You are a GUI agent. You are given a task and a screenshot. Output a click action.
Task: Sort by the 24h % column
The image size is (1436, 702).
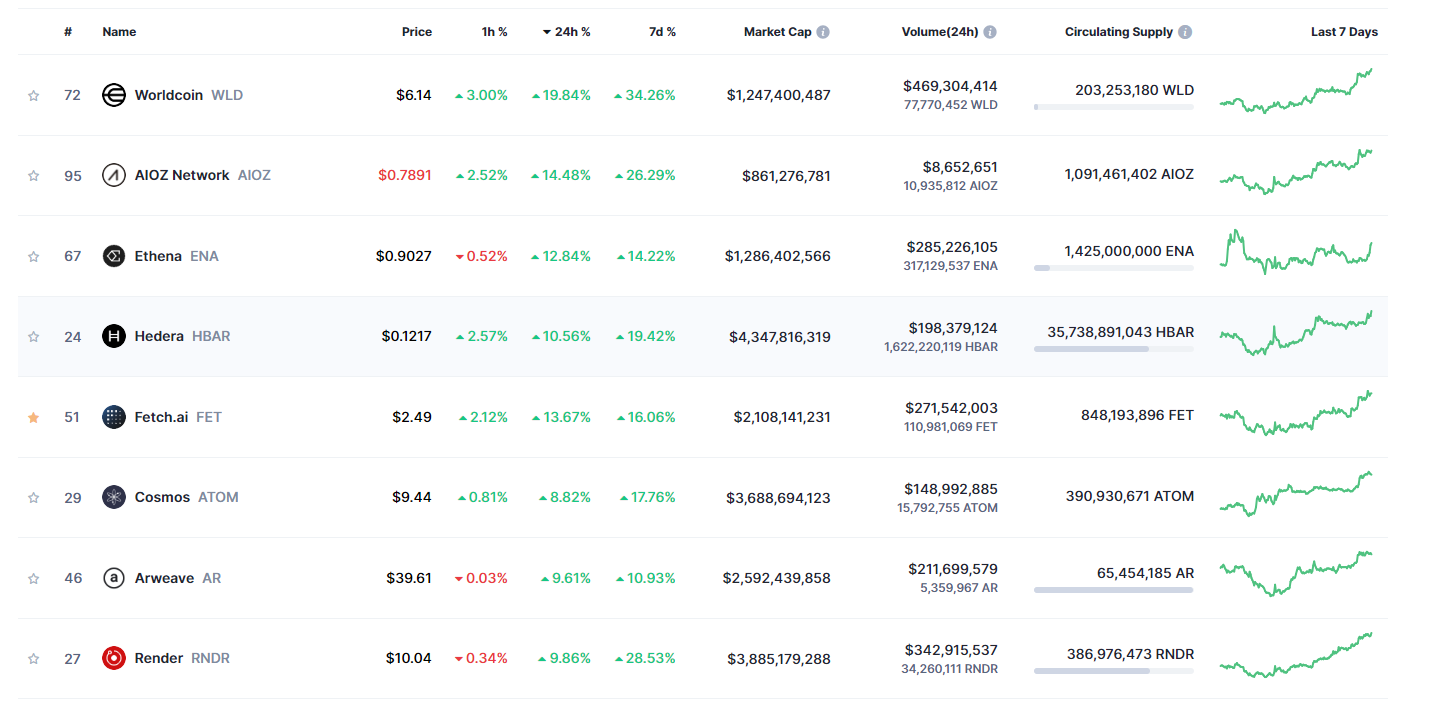pos(566,32)
